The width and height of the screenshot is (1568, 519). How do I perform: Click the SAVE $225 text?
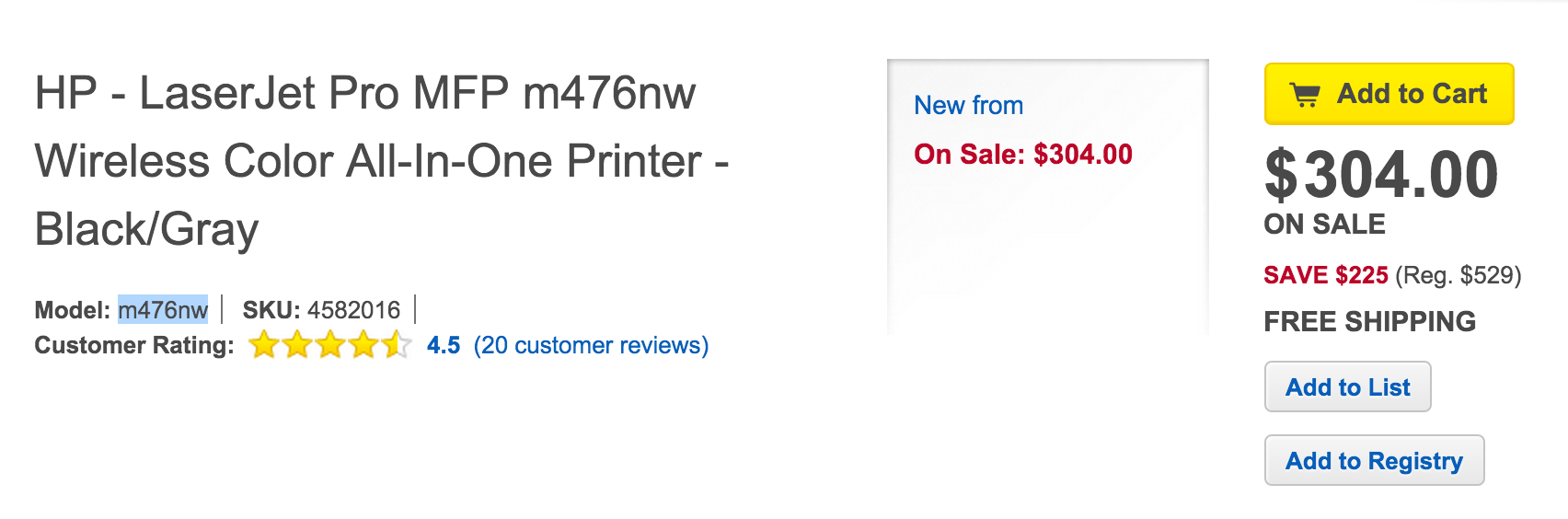point(1325,275)
